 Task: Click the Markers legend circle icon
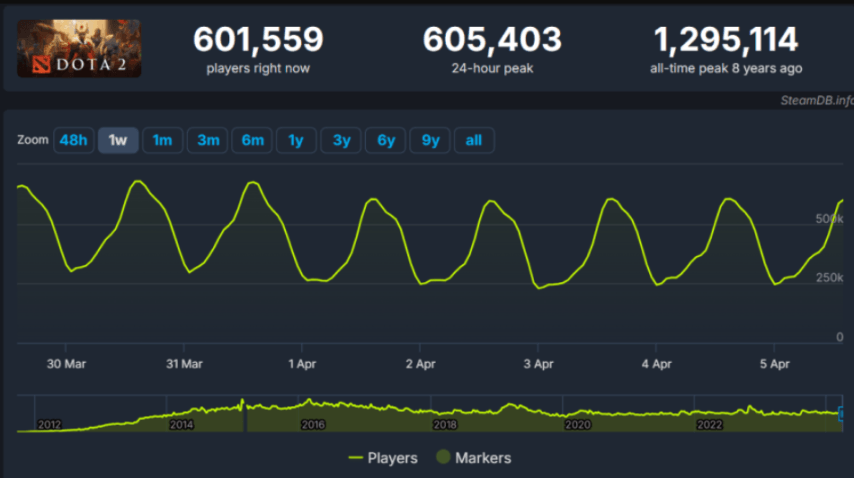[x=442, y=458]
